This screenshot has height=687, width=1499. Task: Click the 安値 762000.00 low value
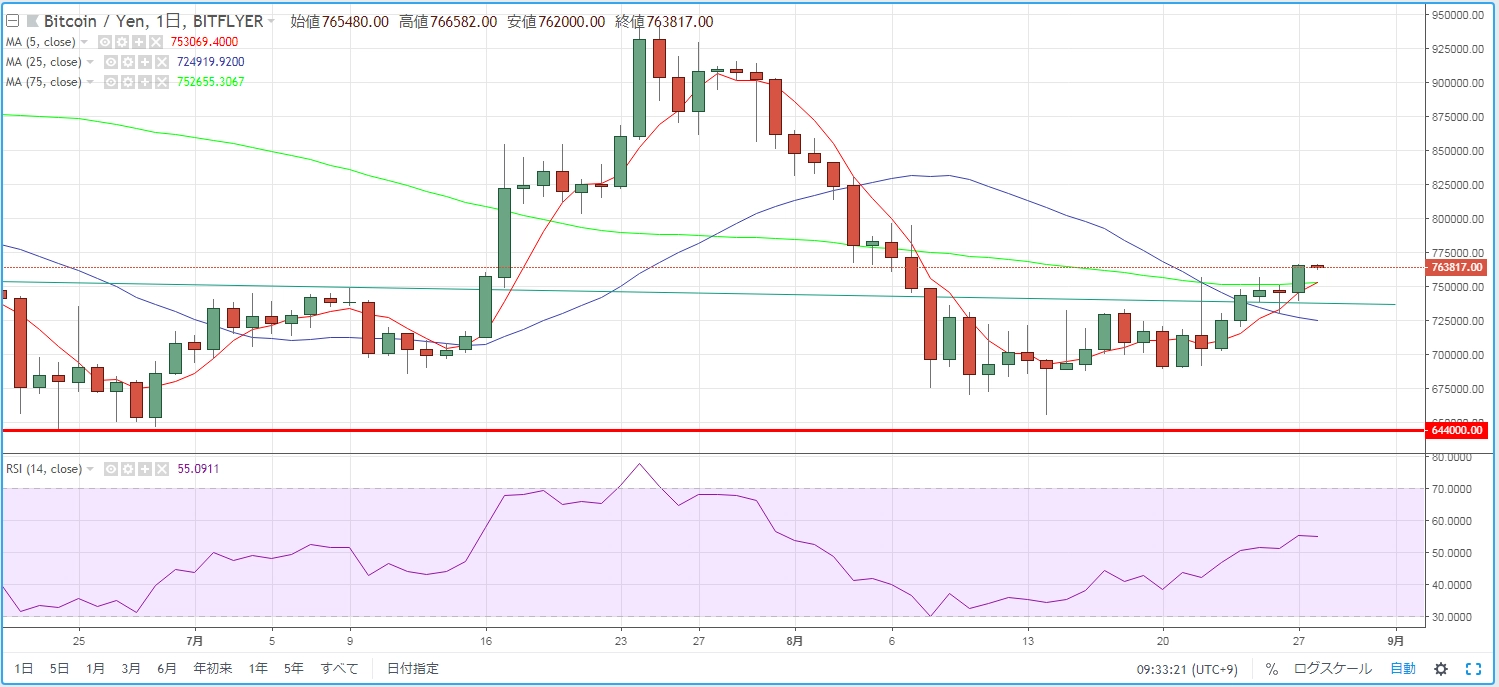pos(556,21)
